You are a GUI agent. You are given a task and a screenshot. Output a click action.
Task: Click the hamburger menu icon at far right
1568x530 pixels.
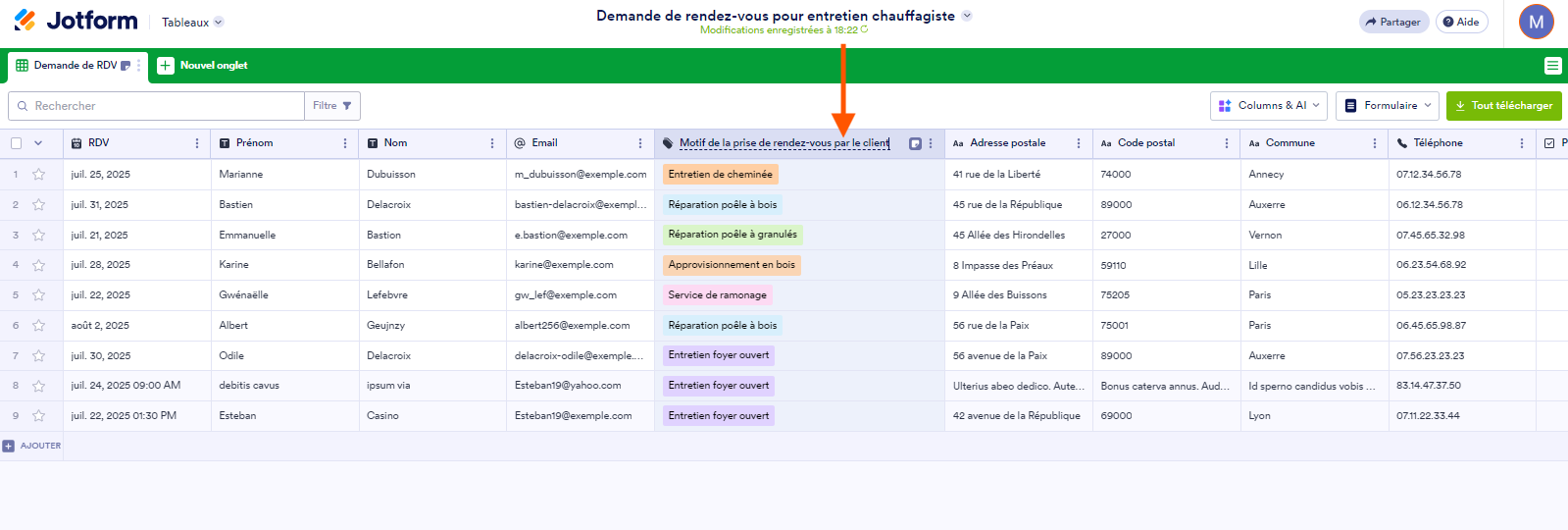(x=1552, y=66)
